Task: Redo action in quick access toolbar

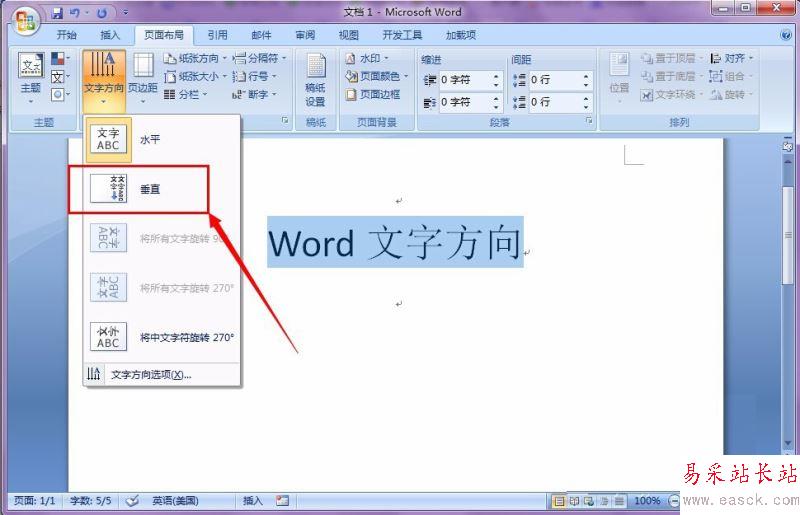Action: point(102,12)
